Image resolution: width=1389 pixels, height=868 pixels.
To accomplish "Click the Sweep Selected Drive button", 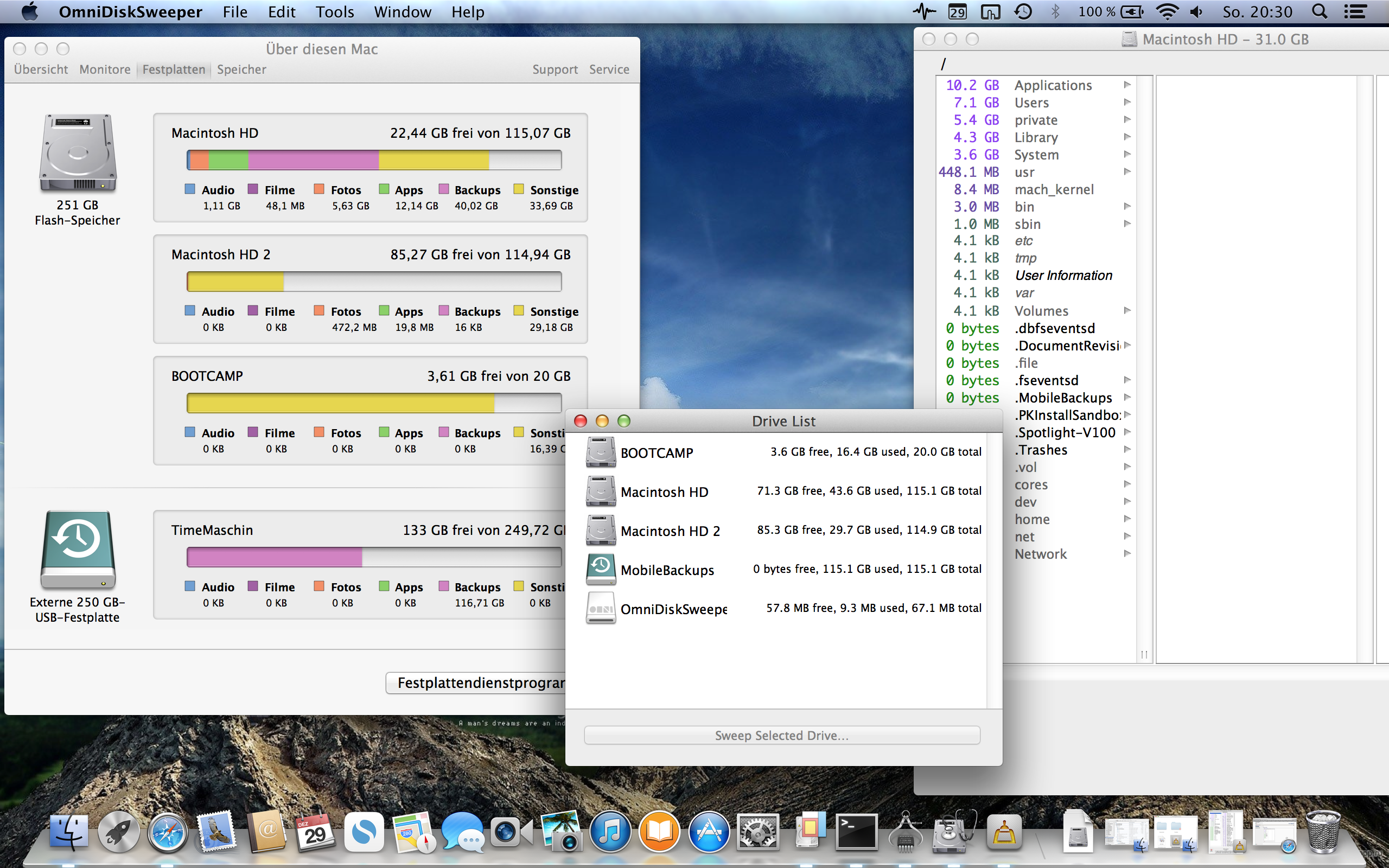I will [x=782, y=736].
